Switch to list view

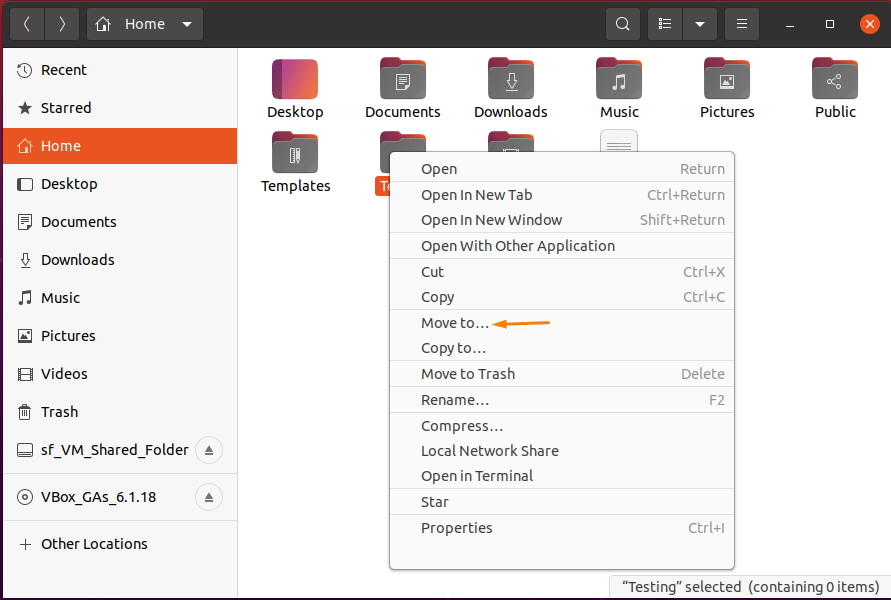click(x=665, y=23)
